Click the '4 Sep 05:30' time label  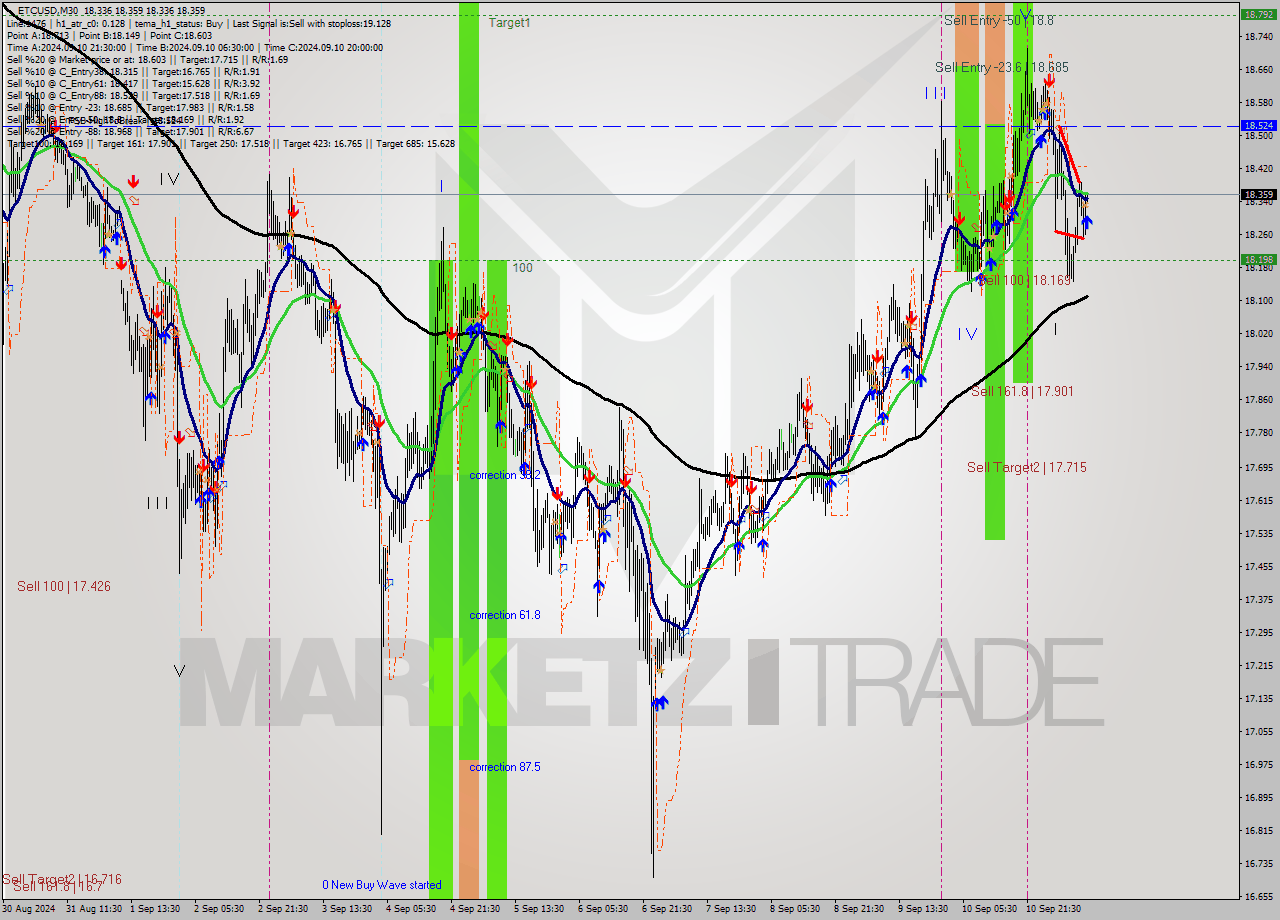point(411,909)
